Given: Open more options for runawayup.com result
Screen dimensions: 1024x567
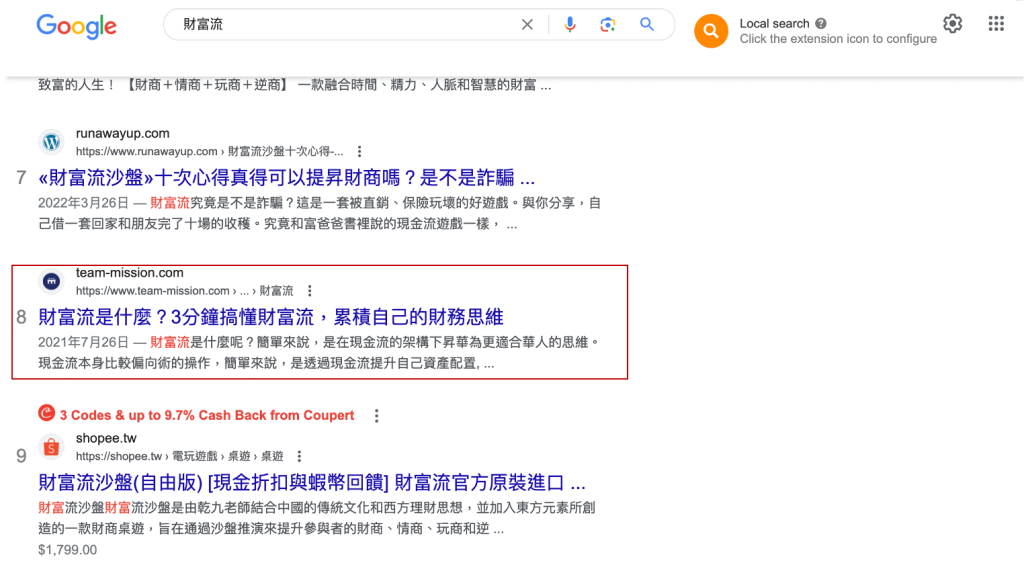Looking at the screenshot, I should [359, 152].
